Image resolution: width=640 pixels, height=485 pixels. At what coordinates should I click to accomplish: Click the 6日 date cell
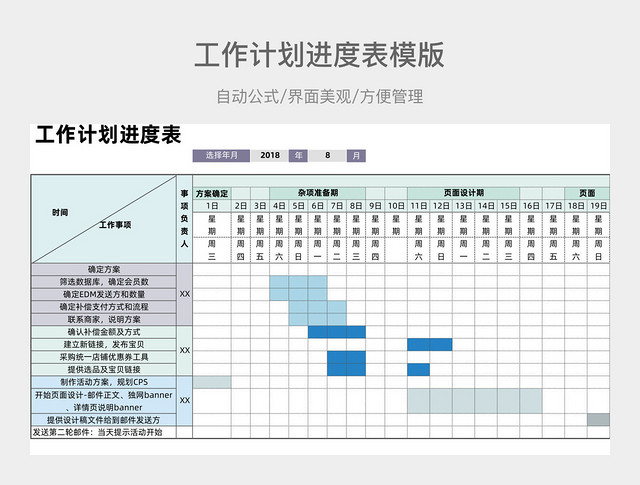click(x=318, y=206)
